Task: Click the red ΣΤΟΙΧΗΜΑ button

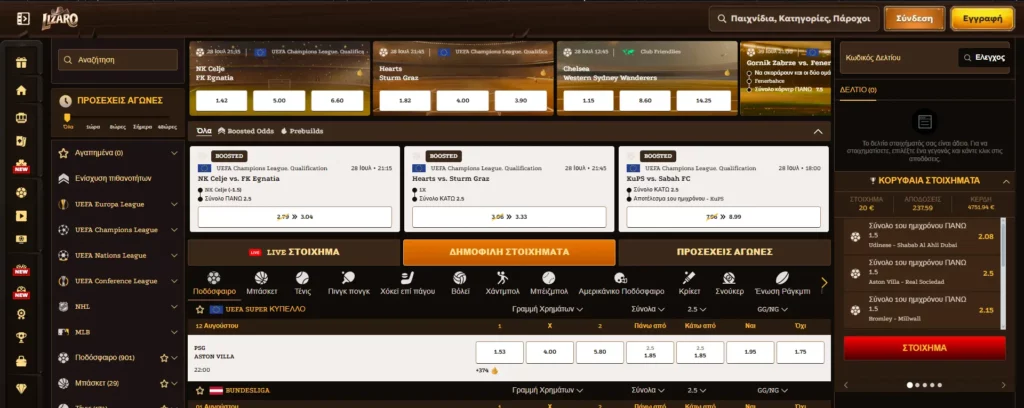Action: (x=924, y=348)
